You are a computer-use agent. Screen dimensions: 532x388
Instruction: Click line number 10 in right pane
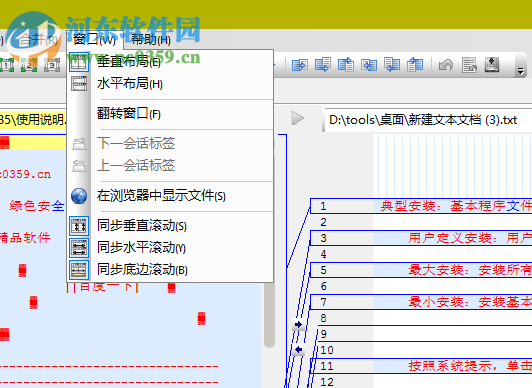(327, 350)
